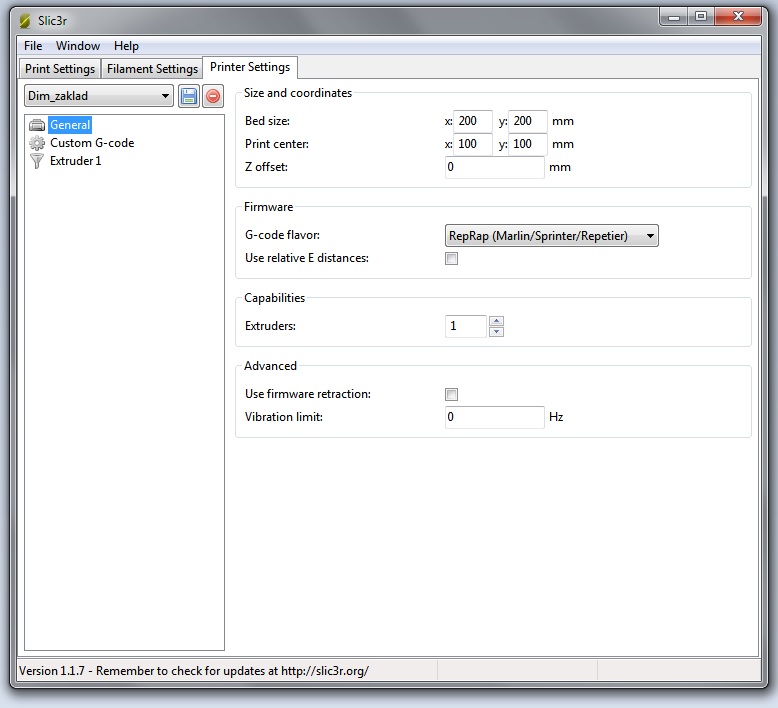Click the Bed size y field

click(528, 121)
